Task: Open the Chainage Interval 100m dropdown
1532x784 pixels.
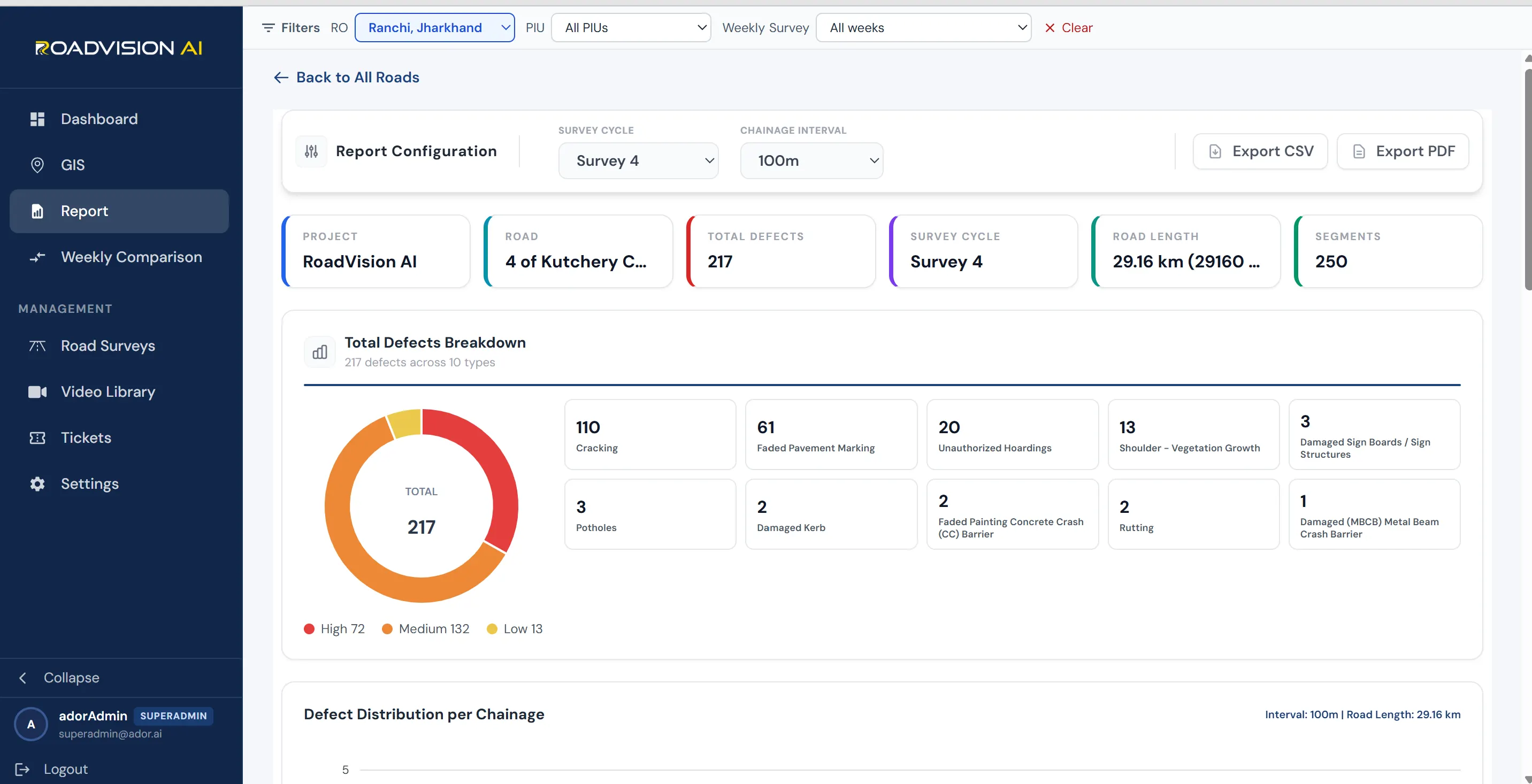Action: [812, 160]
